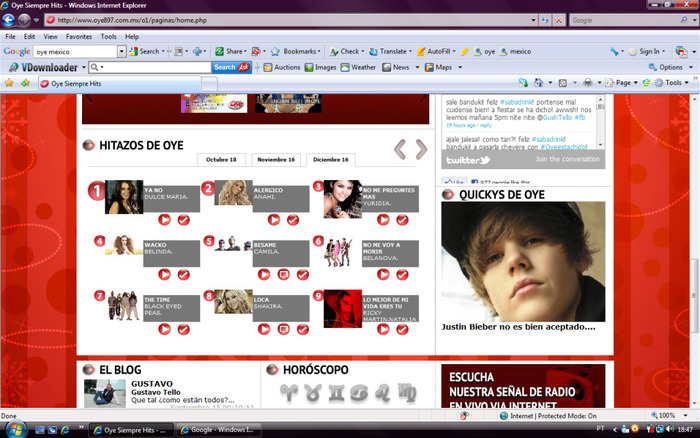Screen dimensions: 700x438
Task: Expand Google toolbar search box dropdown
Action: coord(121,52)
